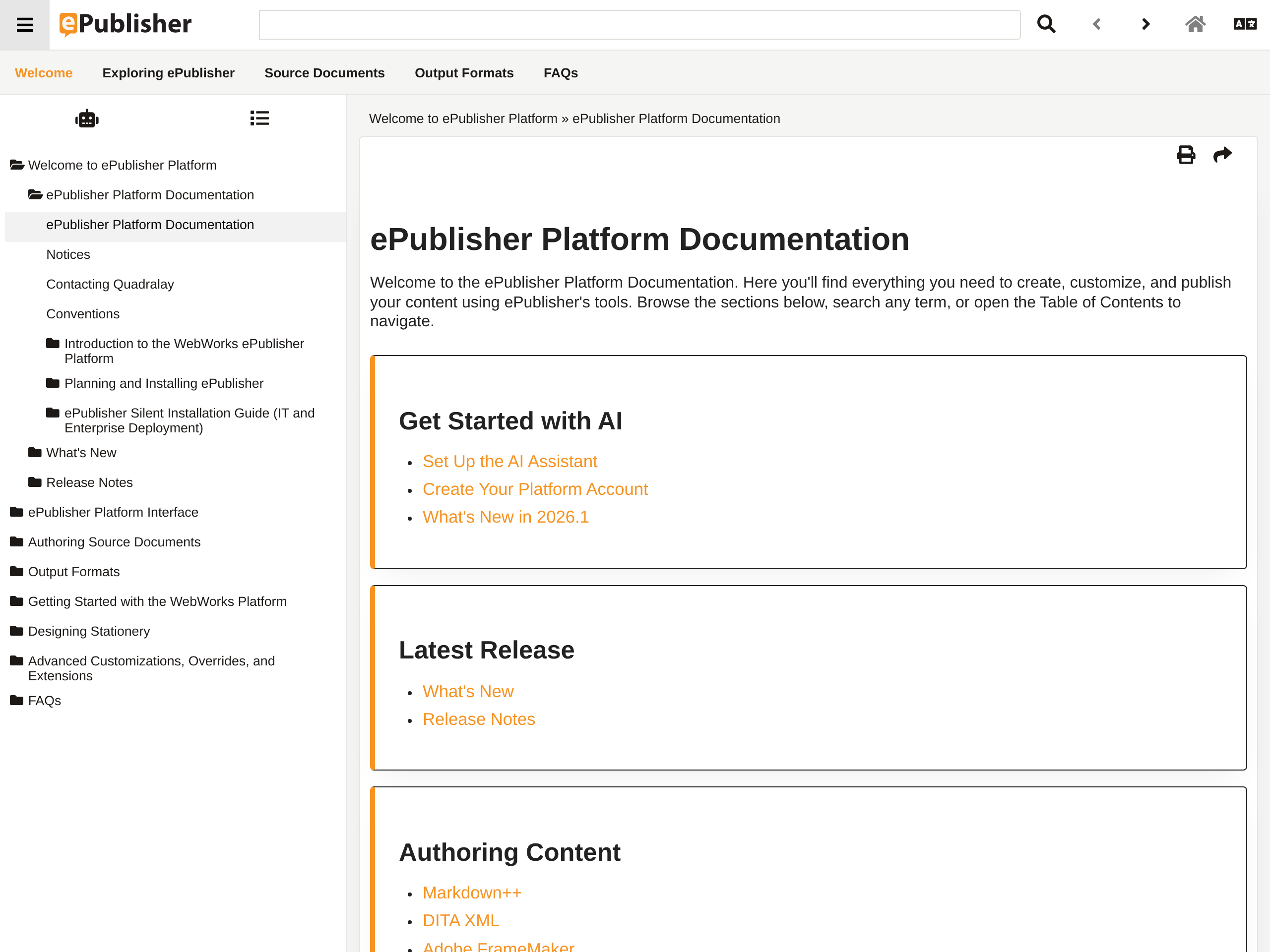
Task: Go to next page arrow
Action: tap(1146, 24)
